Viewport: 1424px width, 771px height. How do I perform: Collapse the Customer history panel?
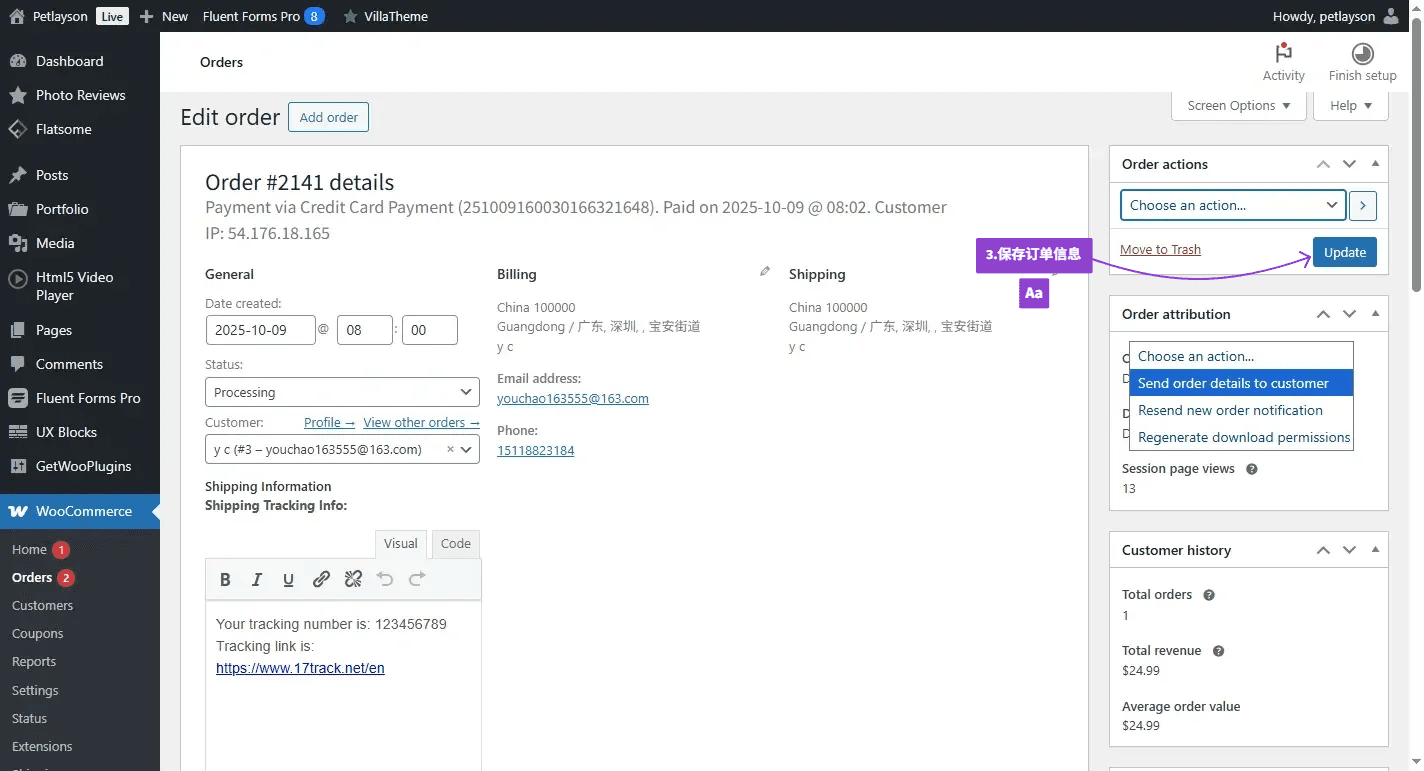[1375, 550]
